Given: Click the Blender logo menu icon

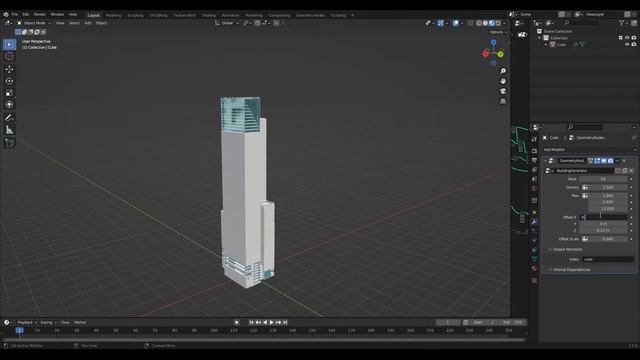Looking at the screenshot, I should [x=6, y=14].
